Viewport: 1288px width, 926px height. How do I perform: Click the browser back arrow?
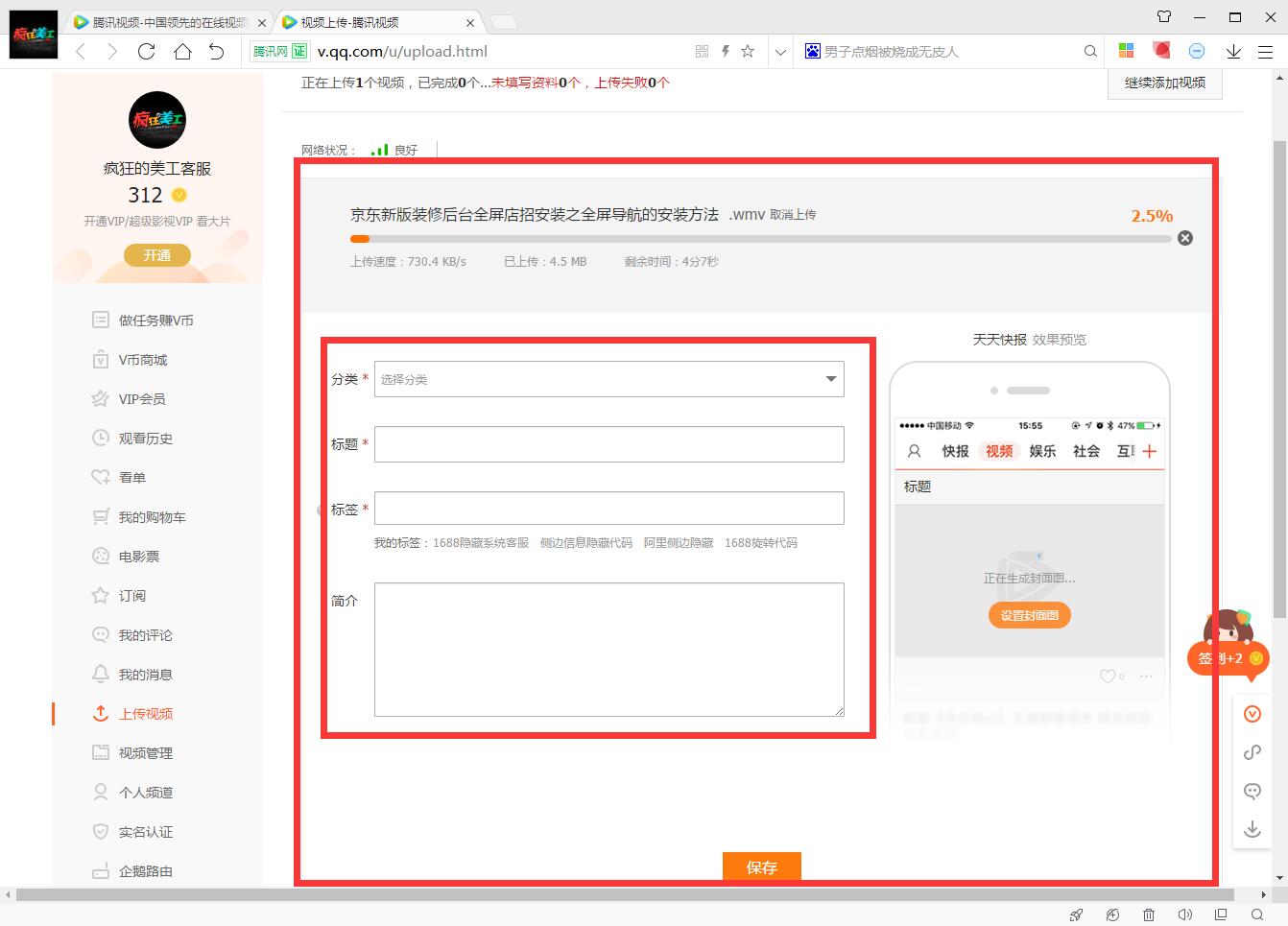coord(81,52)
